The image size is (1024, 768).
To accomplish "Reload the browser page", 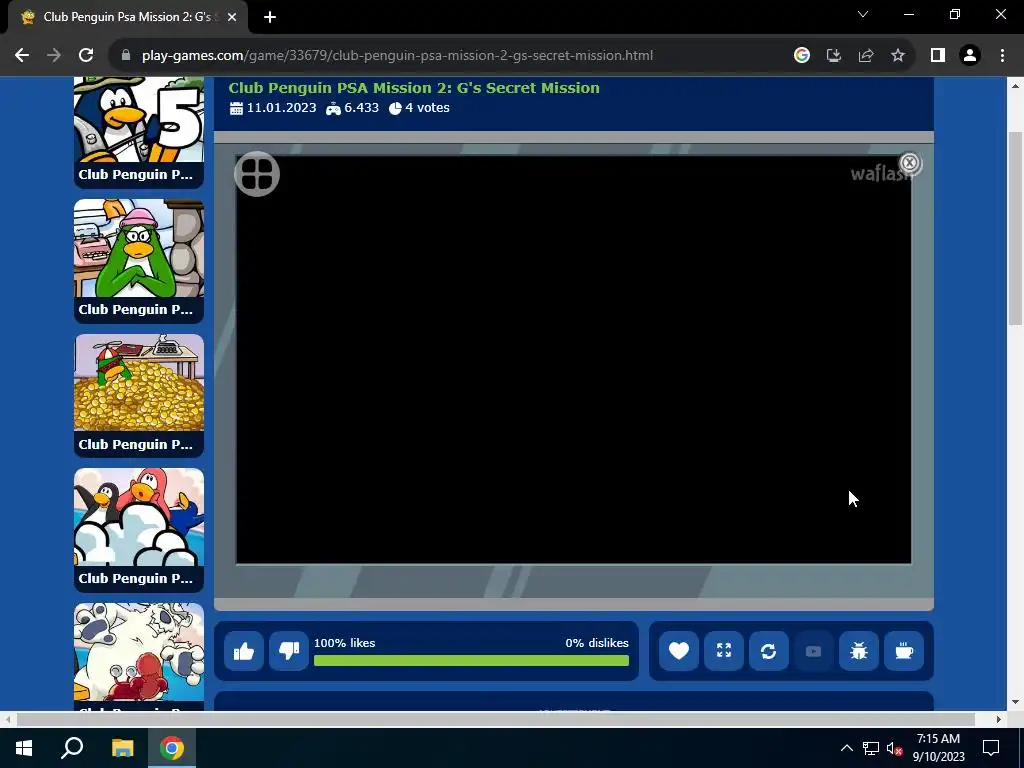I will pos(86,56).
